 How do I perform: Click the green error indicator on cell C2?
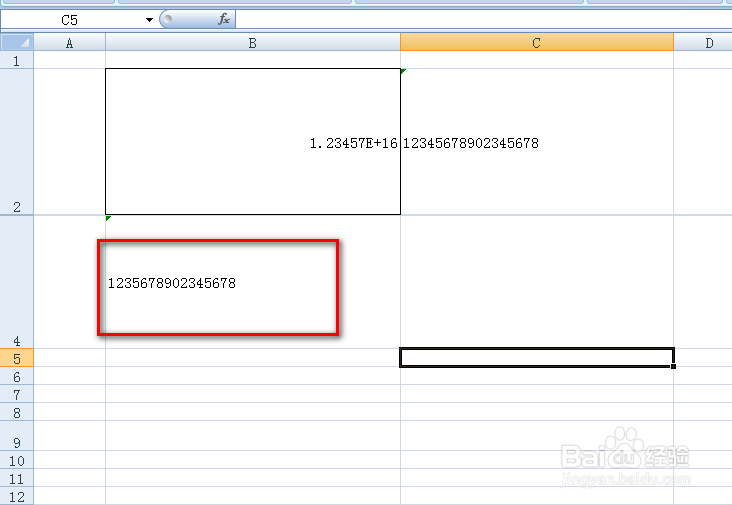403,71
